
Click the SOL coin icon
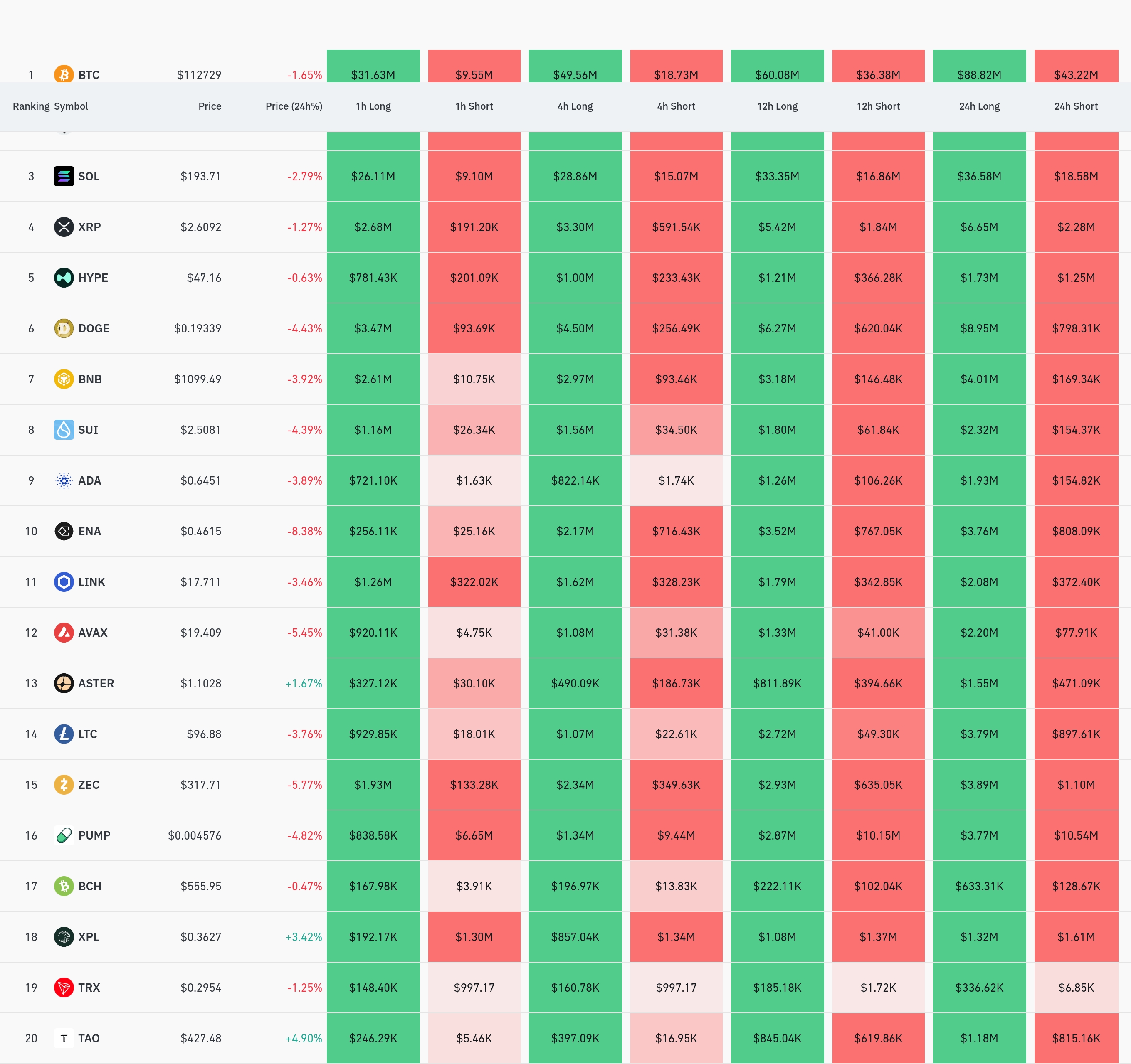click(64, 176)
